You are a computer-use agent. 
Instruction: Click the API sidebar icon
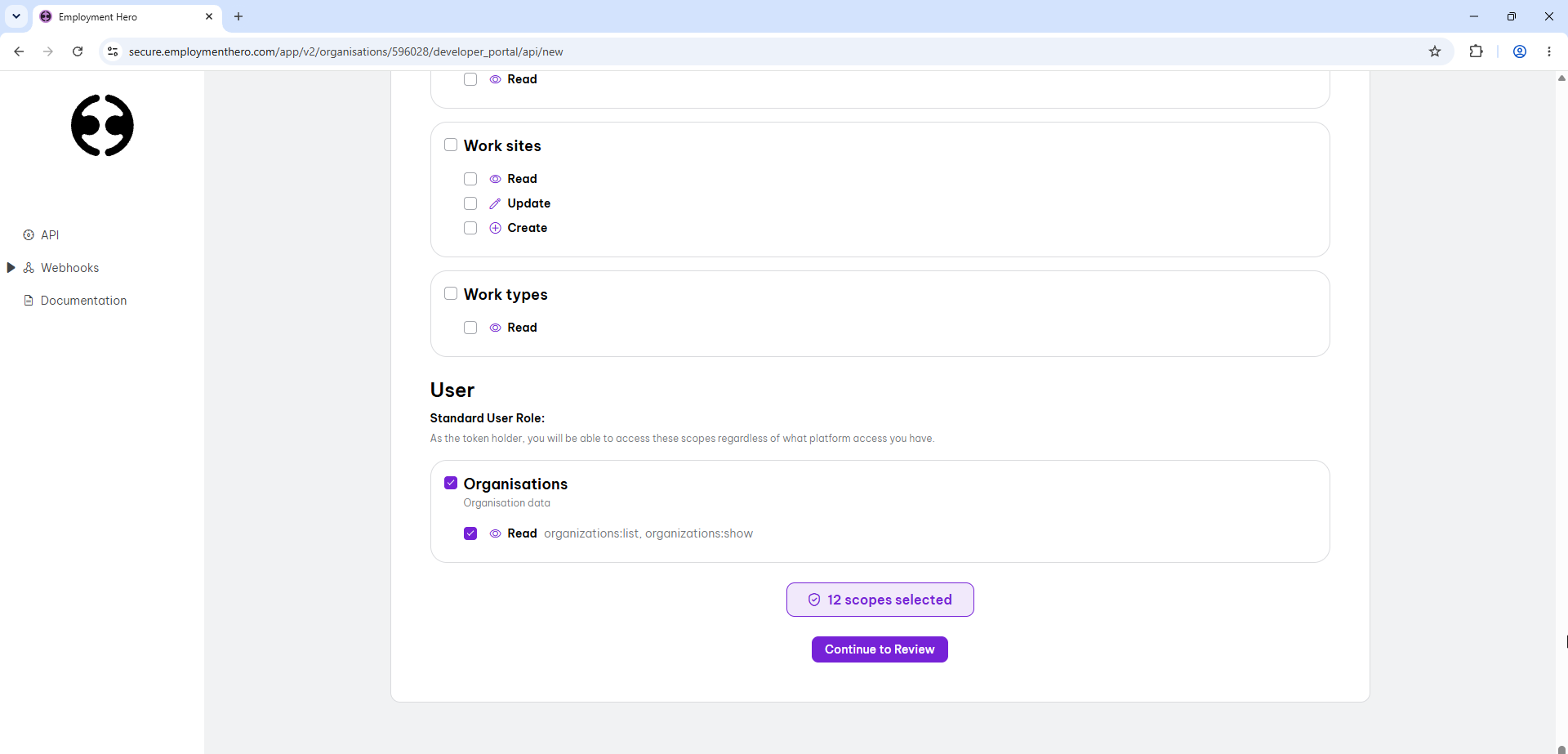click(29, 235)
